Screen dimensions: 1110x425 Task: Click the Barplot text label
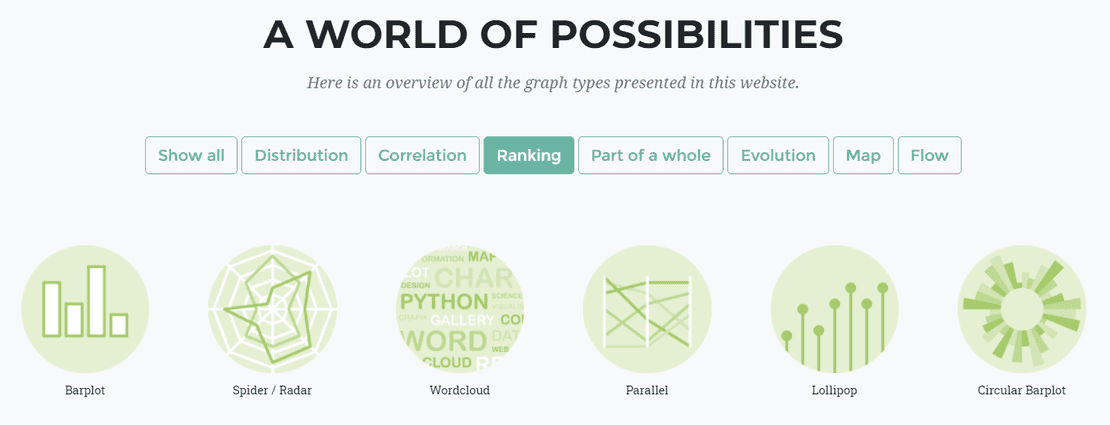point(85,390)
